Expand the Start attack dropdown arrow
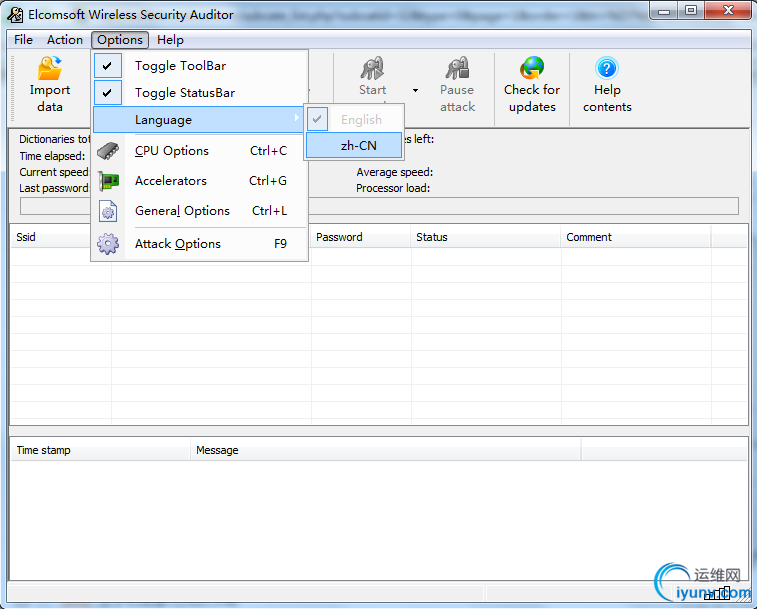Viewport: 757px width, 609px height. pos(415,90)
